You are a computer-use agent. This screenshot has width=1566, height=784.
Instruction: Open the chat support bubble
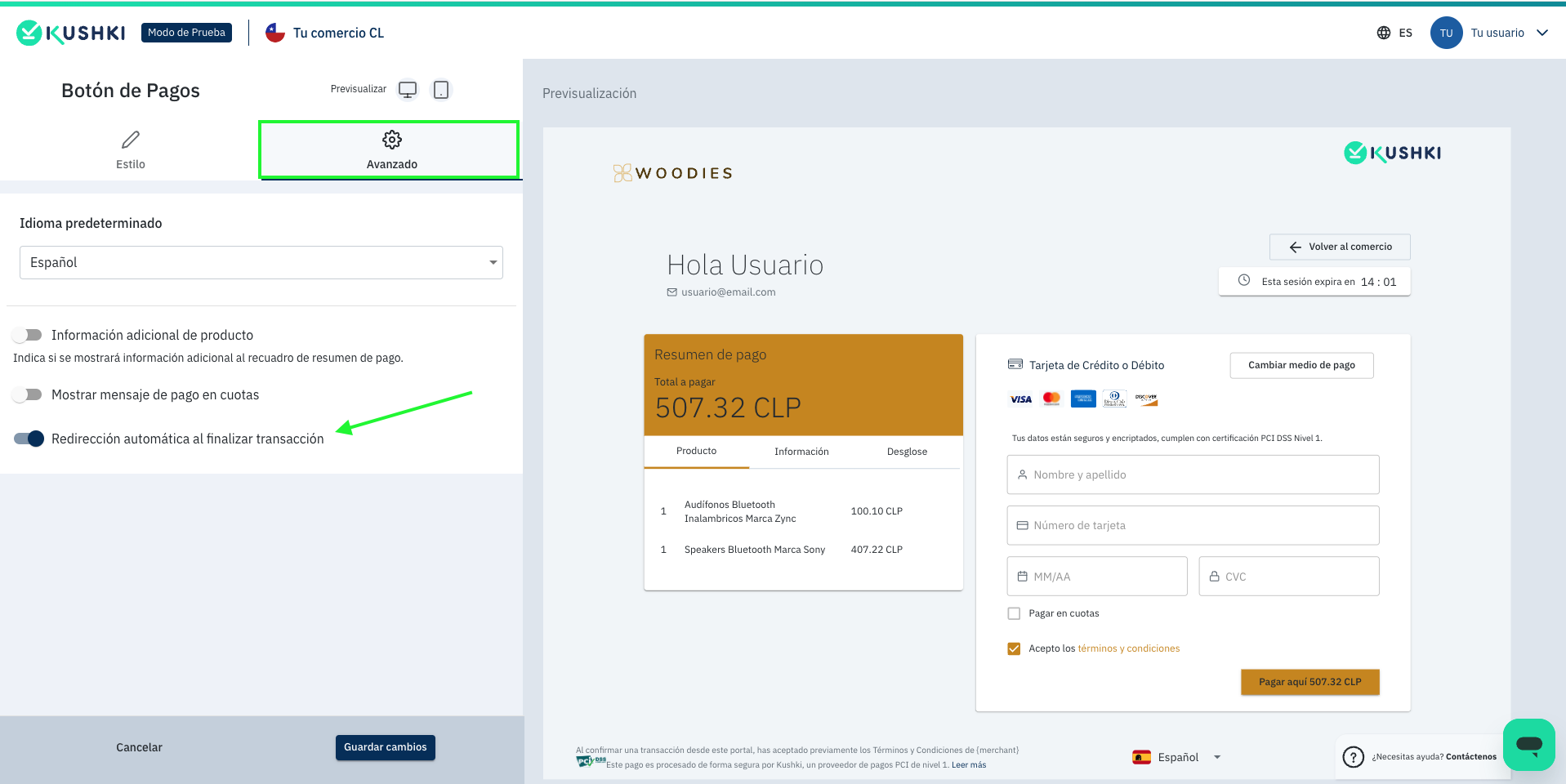tap(1529, 745)
